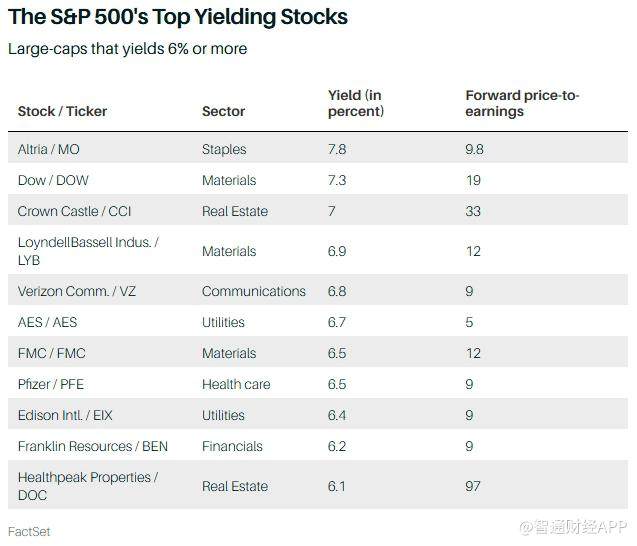This screenshot has width=637, height=546.
Task: Click the Forward price-to-earnings header
Action: 522,103
